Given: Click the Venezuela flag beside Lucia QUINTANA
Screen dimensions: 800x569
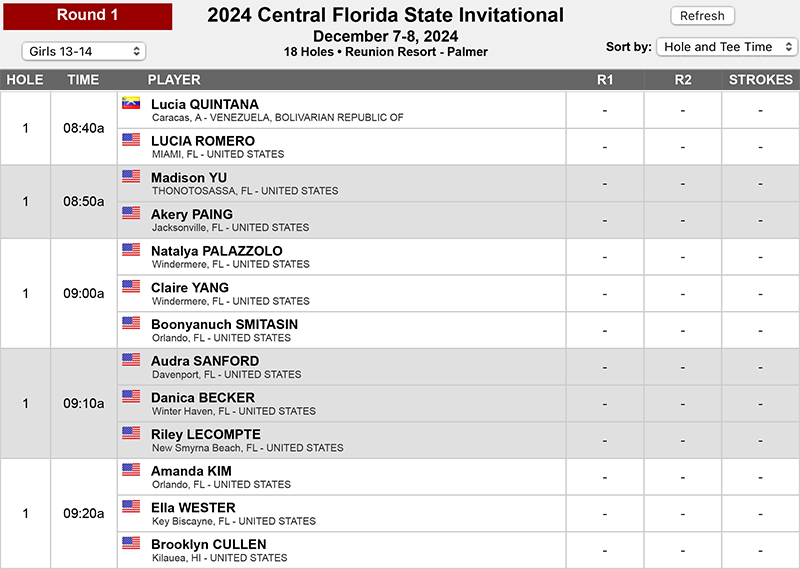Looking at the screenshot, I should pos(131,103).
